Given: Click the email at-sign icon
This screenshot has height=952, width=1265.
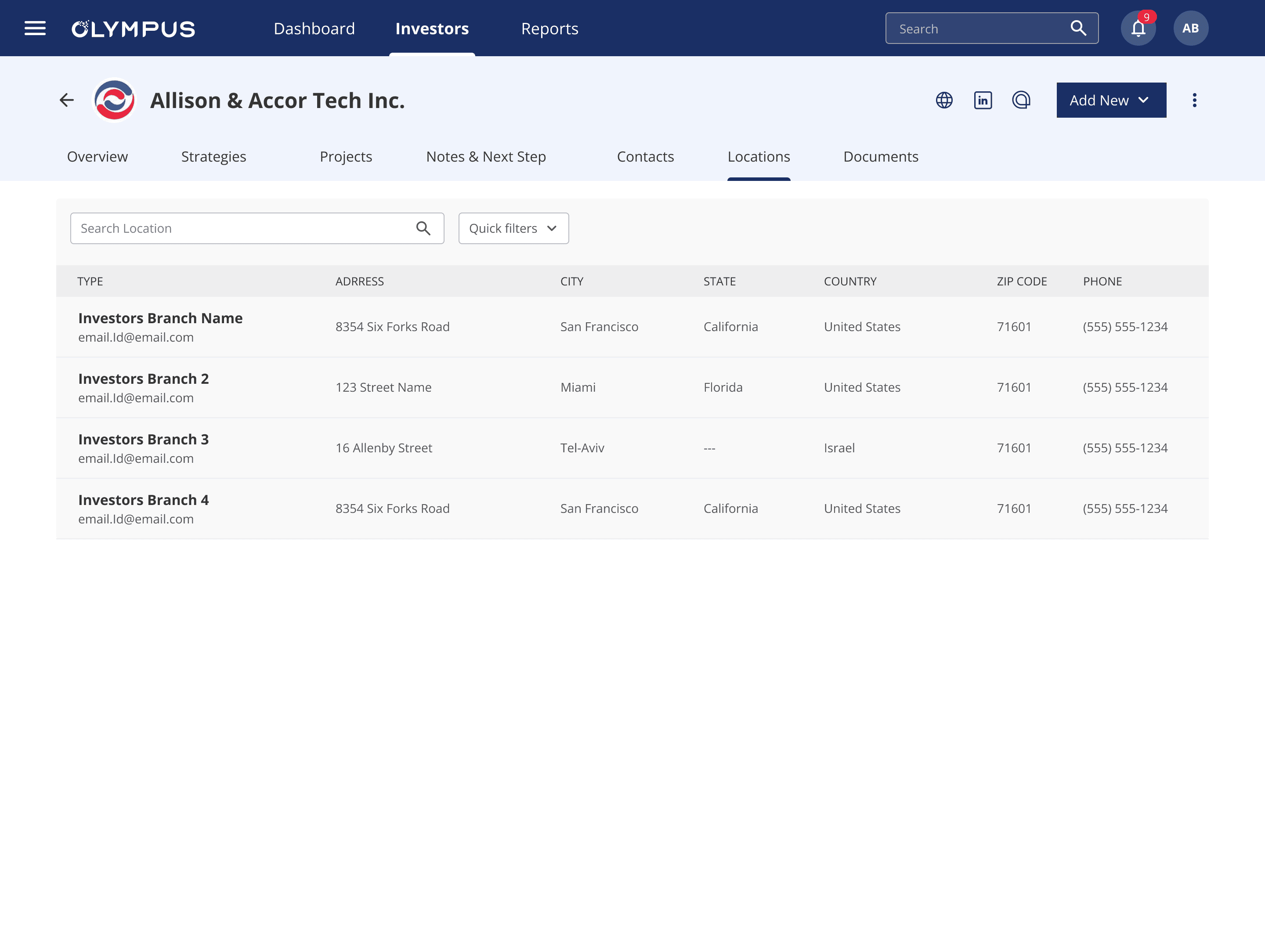Looking at the screenshot, I should (1021, 101).
